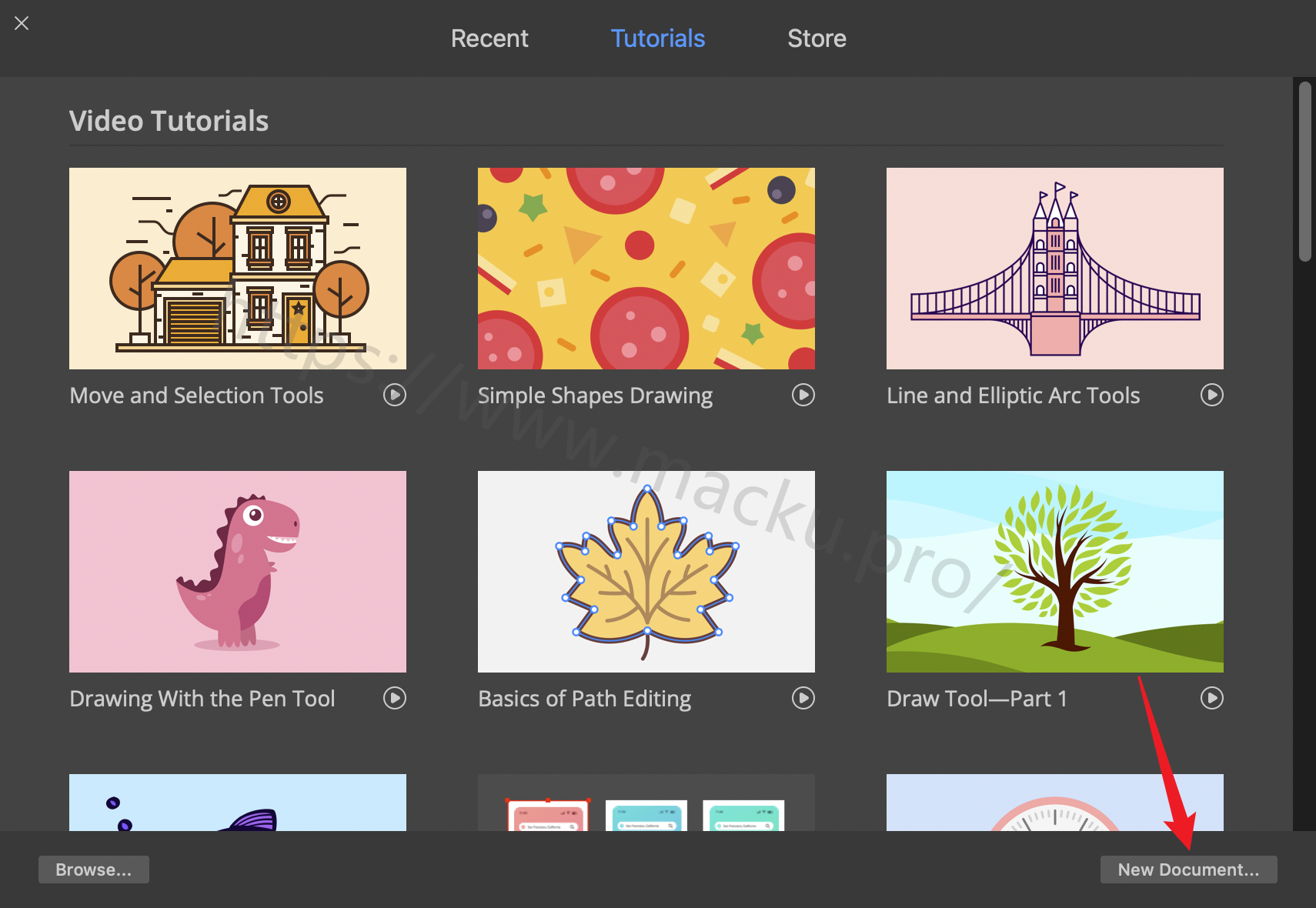The width and height of the screenshot is (1316, 908).
Task: Play the Basics of Path Editing video
Action: tap(803, 698)
